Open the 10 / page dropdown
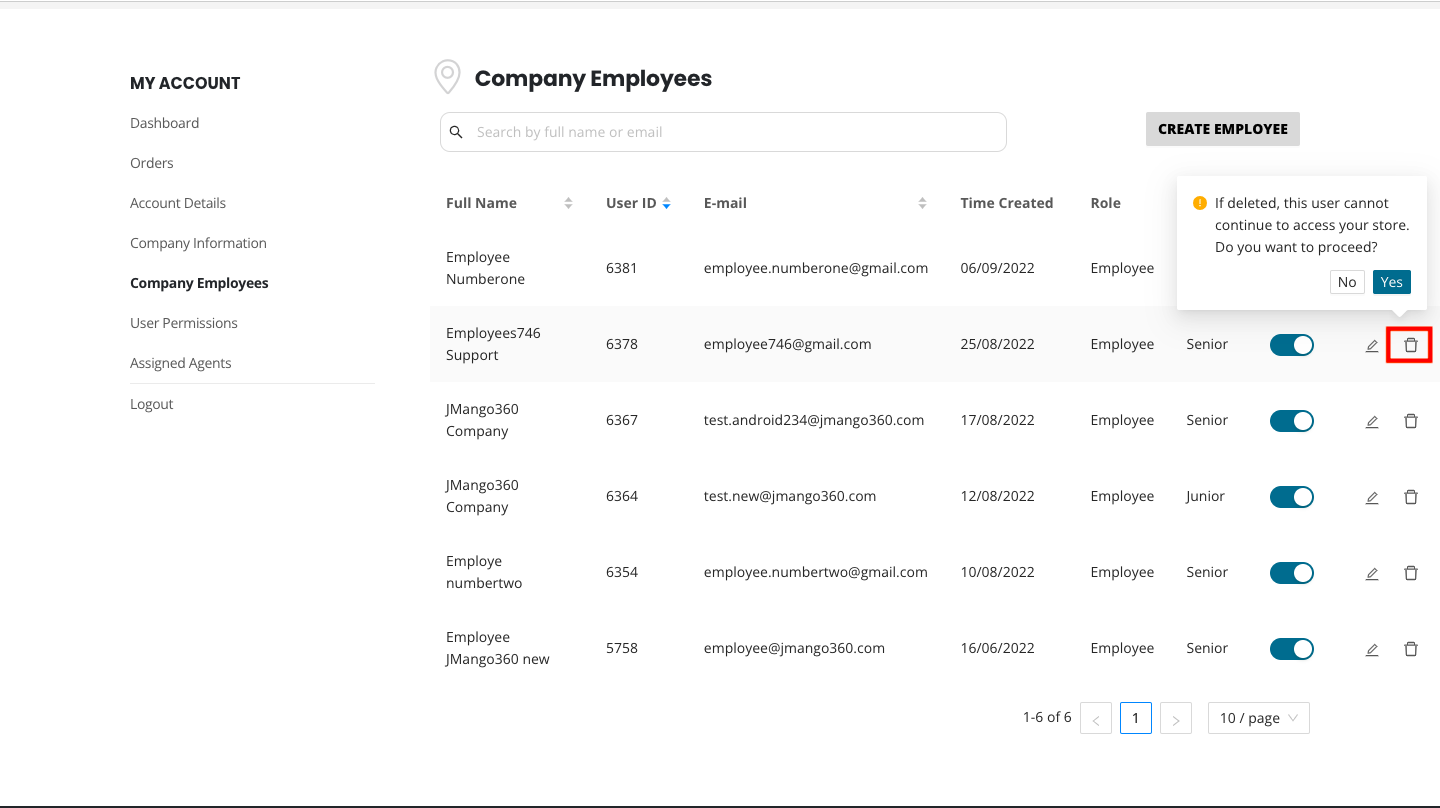1440x808 pixels. tap(1258, 718)
